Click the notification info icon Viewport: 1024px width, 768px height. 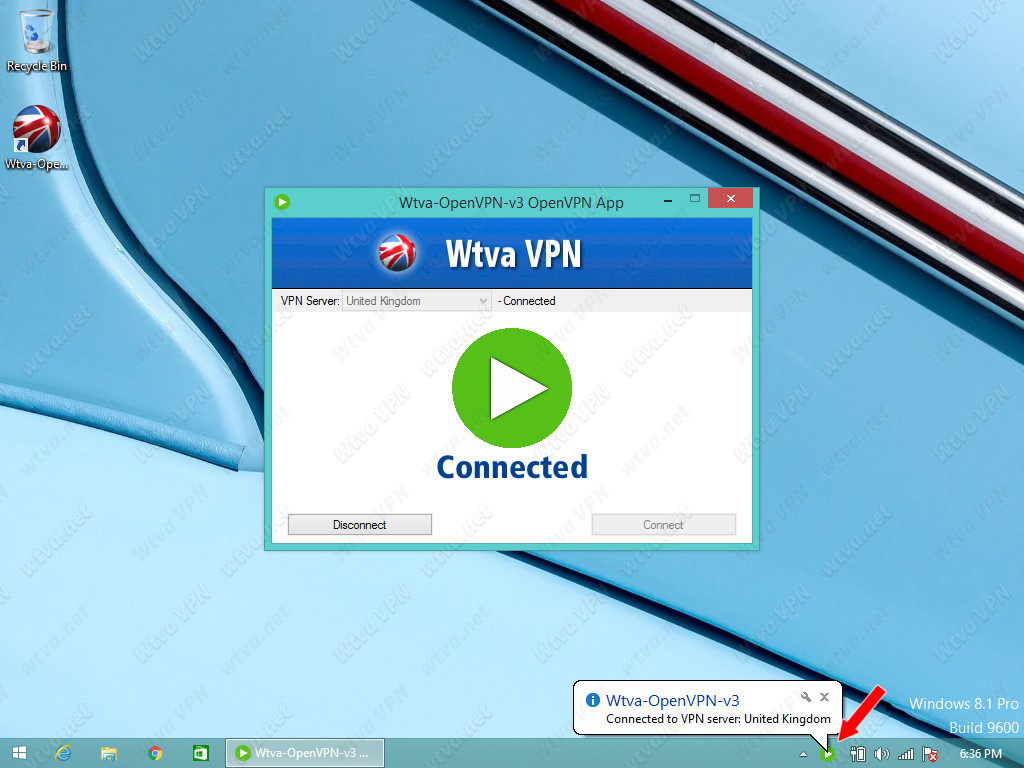[592, 700]
